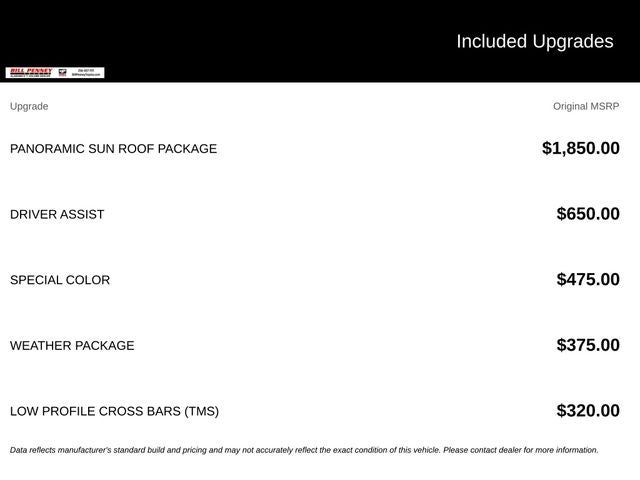Click the Original MSRP column header
The image size is (640, 480).
point(586,106)
